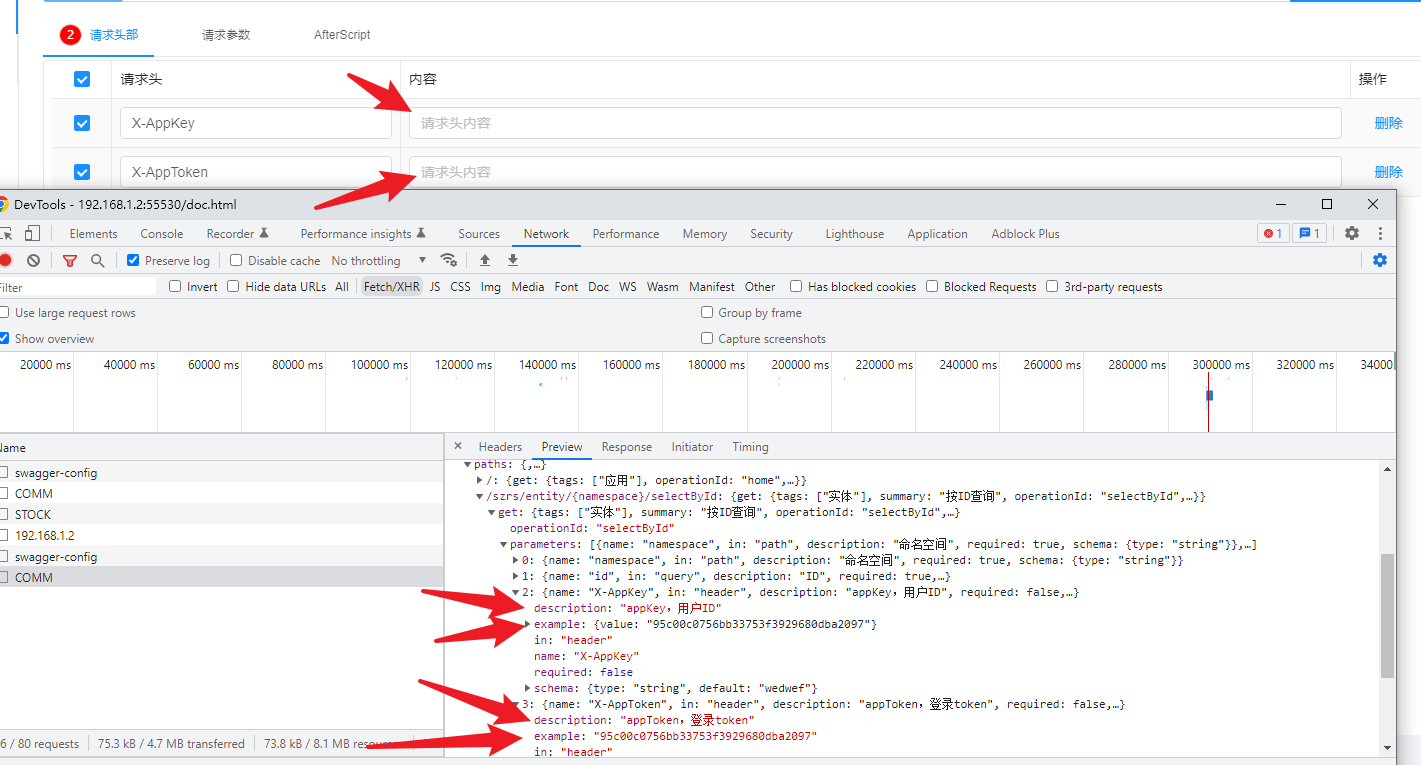Open DevTools settings gear
Screen dimensions: 1421x765
pyautogui.click(x=1352, y=233)
